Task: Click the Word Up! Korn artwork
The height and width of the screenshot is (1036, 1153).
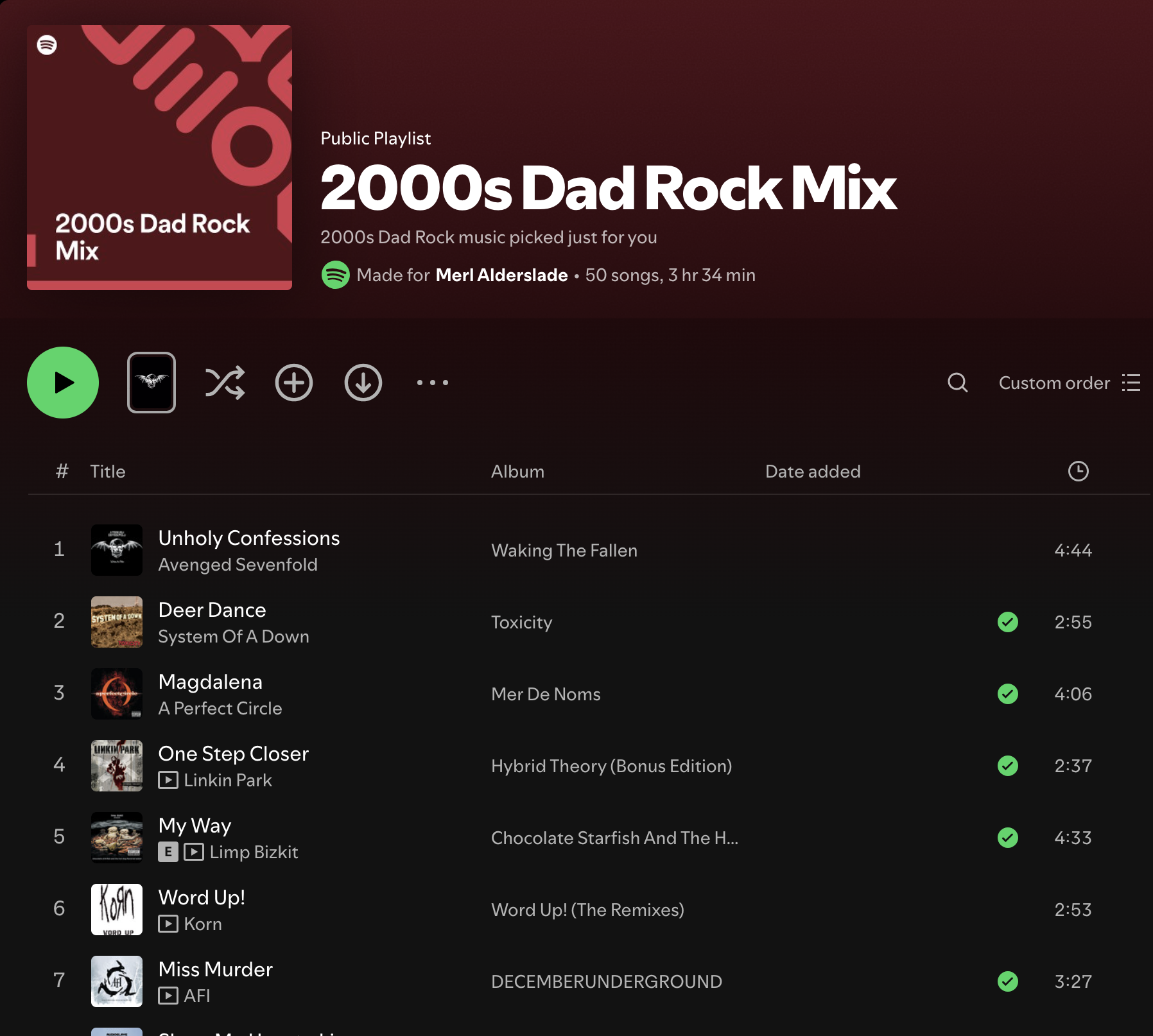Action: click(117, 910)
